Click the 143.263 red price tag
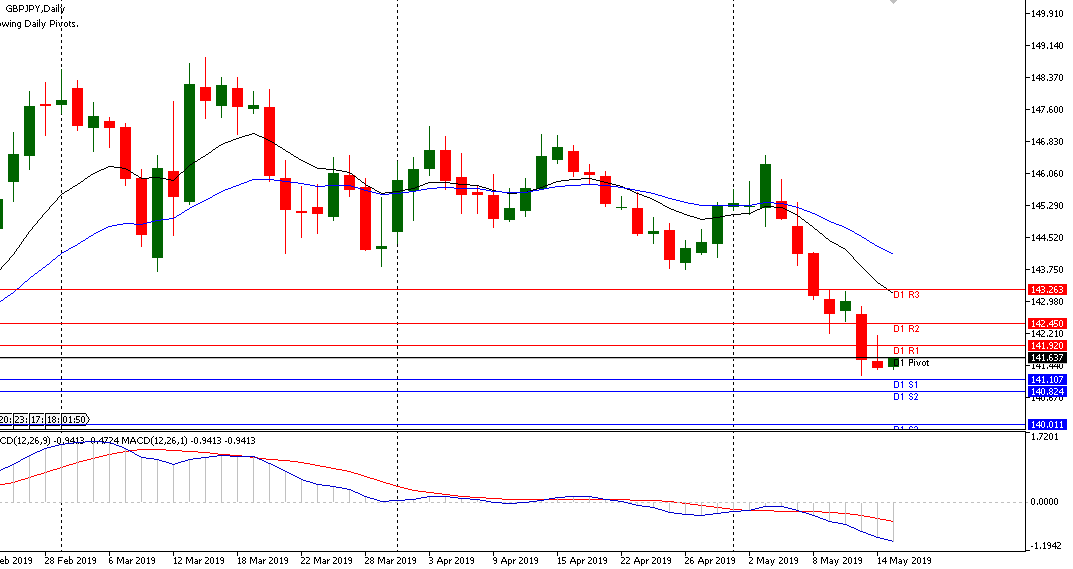Screen dimensions: 1073x569 click(1046, 289)
